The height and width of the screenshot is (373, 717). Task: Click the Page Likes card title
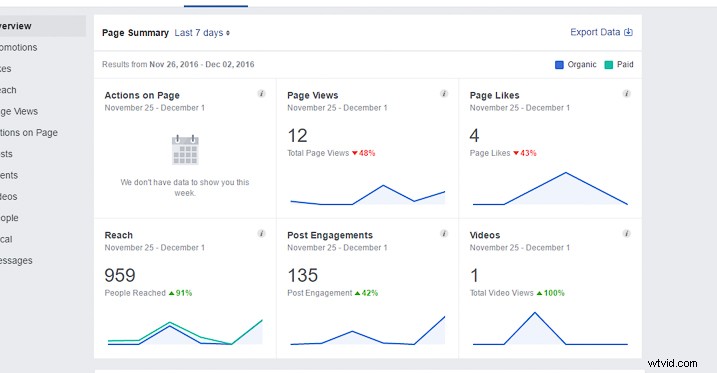(x=494, y=96)
